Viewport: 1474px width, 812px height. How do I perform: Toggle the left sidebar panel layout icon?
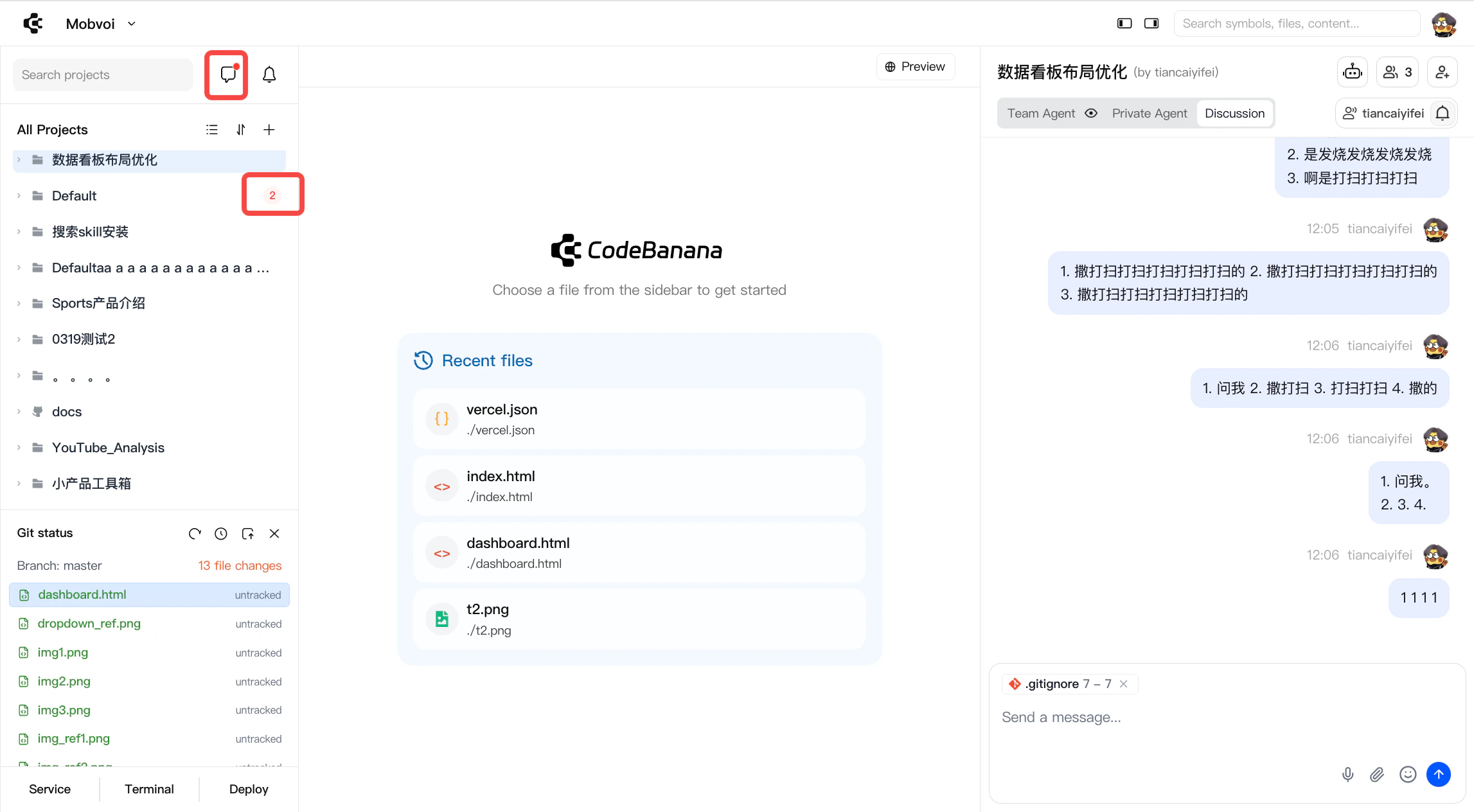click(1124, 24)
